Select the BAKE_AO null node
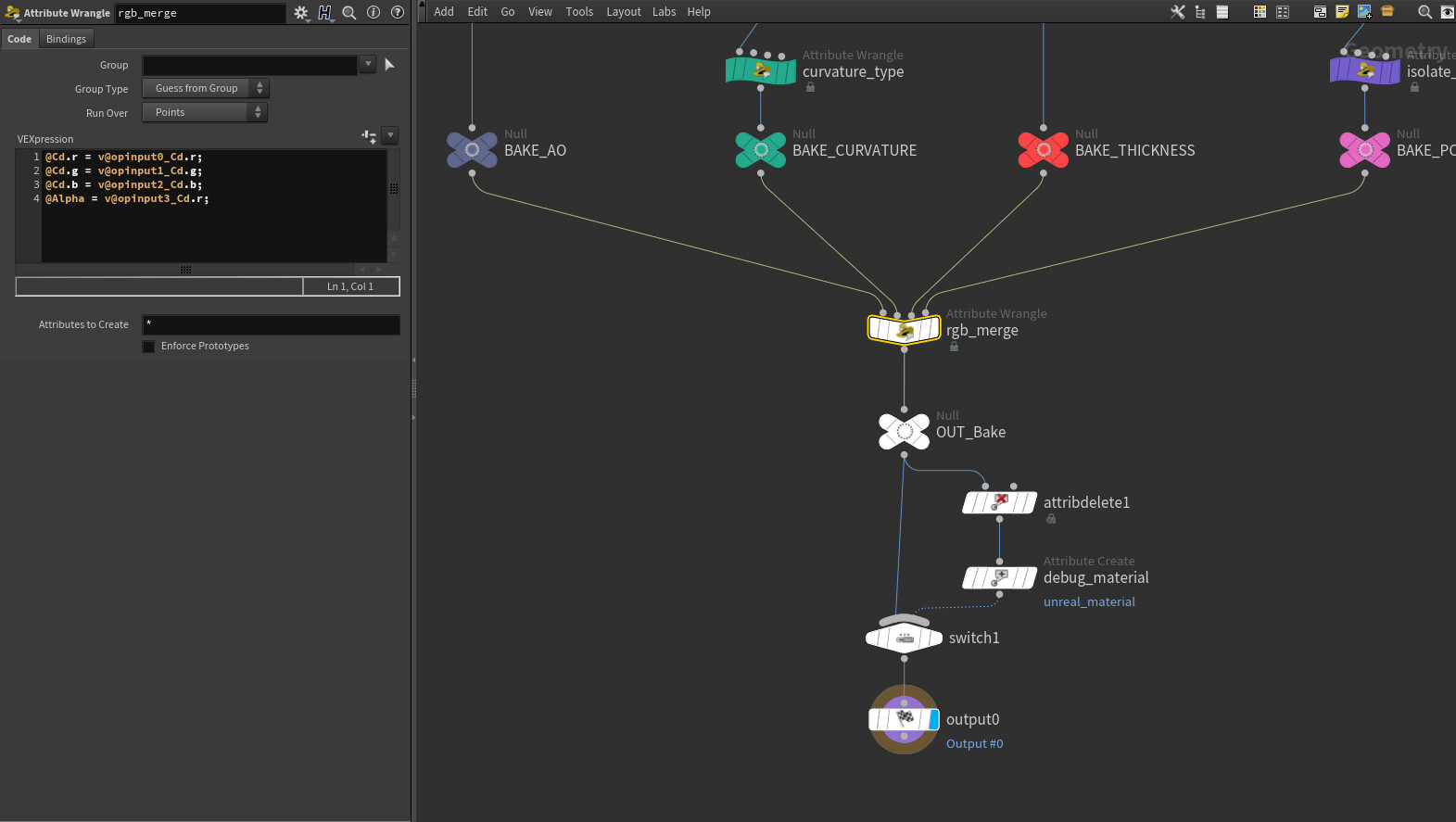 (x=472, y=149)
